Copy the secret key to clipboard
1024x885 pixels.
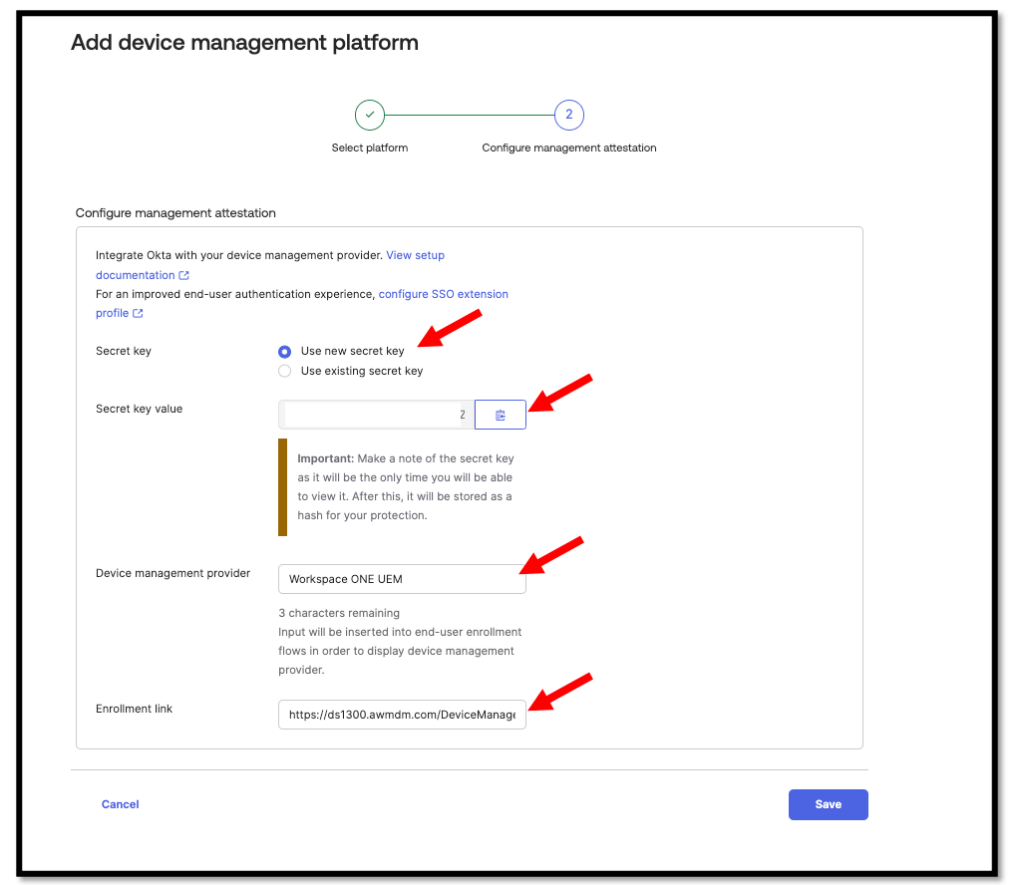coord(500,415)
